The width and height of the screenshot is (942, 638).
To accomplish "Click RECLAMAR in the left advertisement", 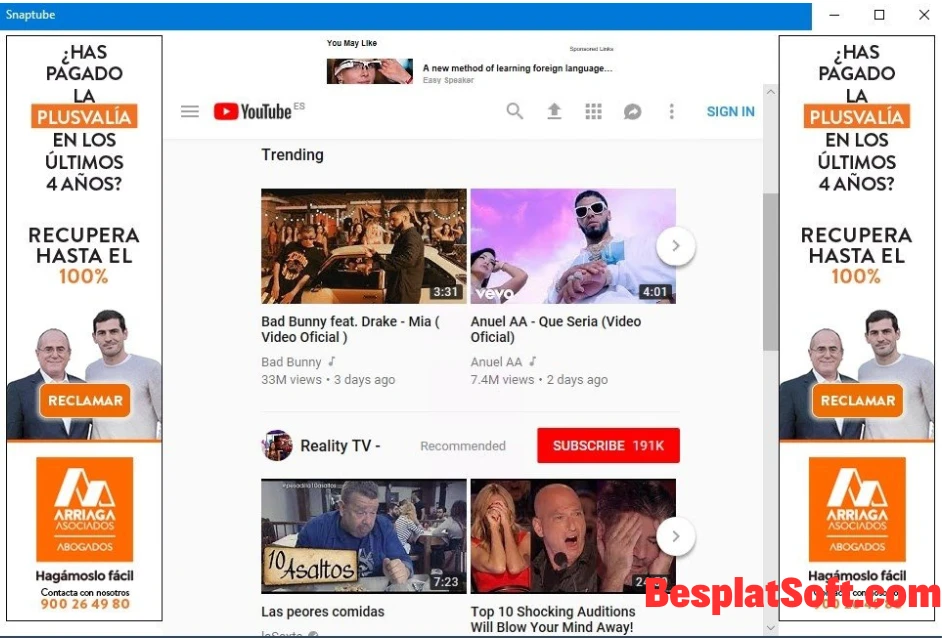I will click(84, 400).
